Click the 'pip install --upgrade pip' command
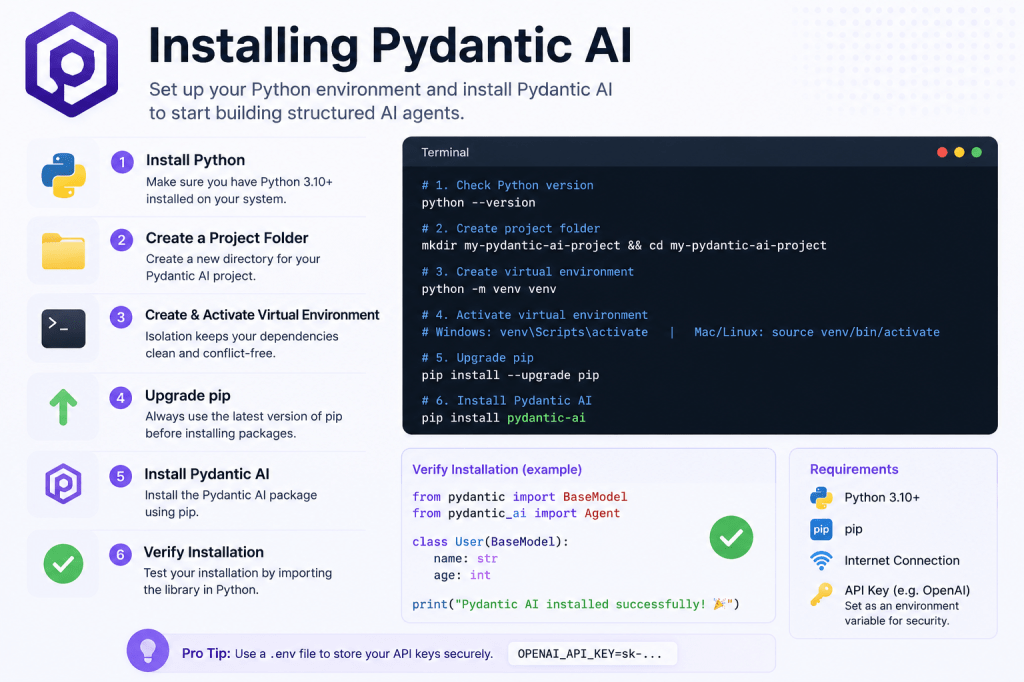 [510, 375]
